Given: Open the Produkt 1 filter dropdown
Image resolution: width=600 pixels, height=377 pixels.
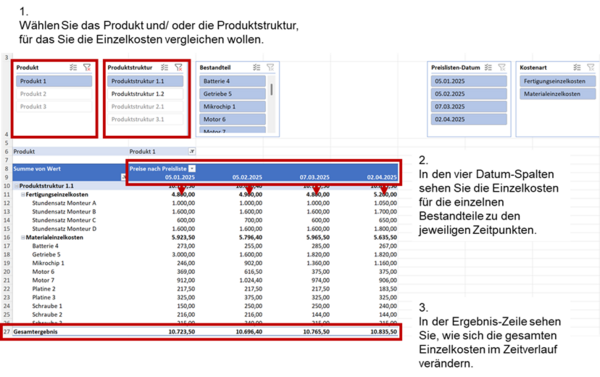Looking at the screenshot, I should coord(192,152).
